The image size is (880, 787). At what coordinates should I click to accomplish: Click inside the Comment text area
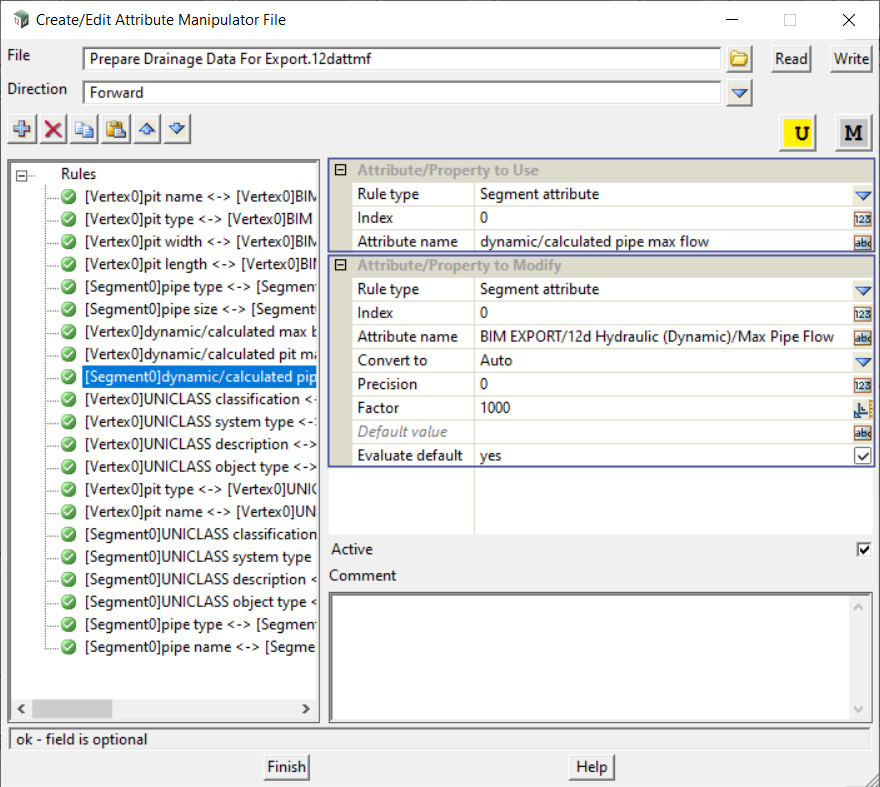coord(590,655)
